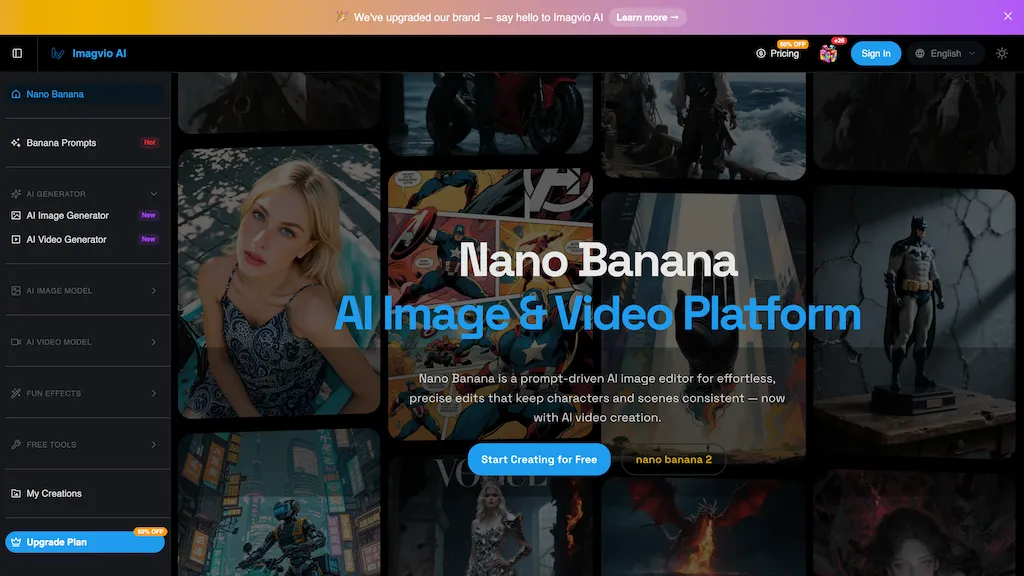Click the globe language icon
This screenshot has height=576, width=1024.
pos(920,54)
